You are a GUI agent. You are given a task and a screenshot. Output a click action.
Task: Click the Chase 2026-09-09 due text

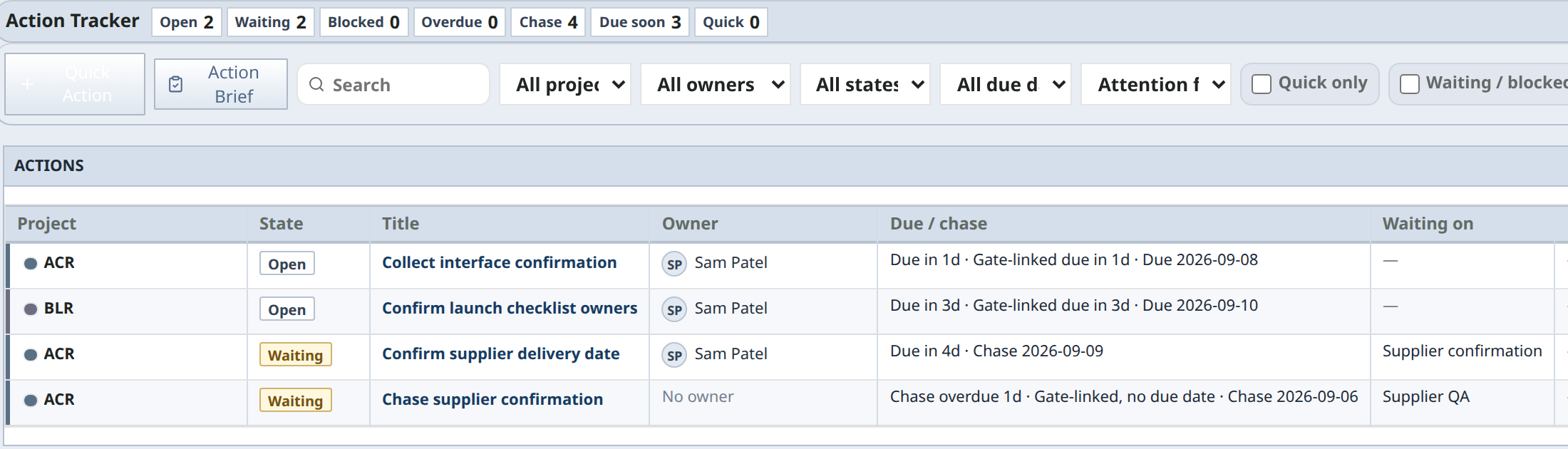(x=1038, y=351)
